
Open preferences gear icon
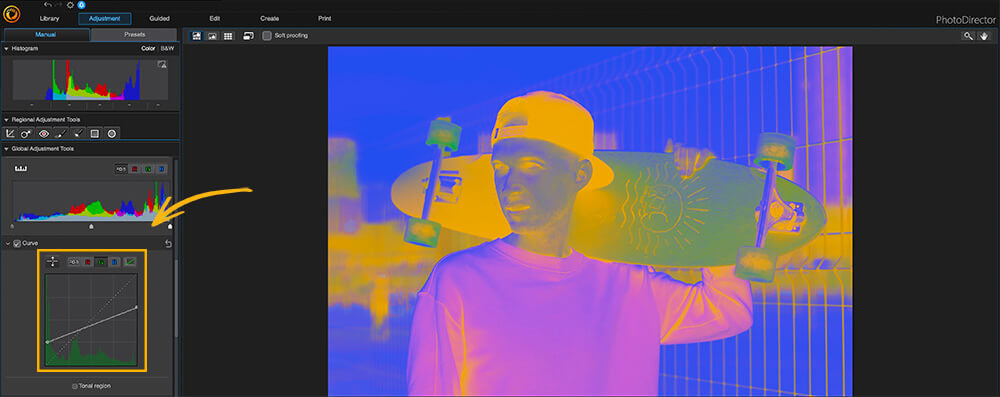pyautogui.click(x=70, y=4)
